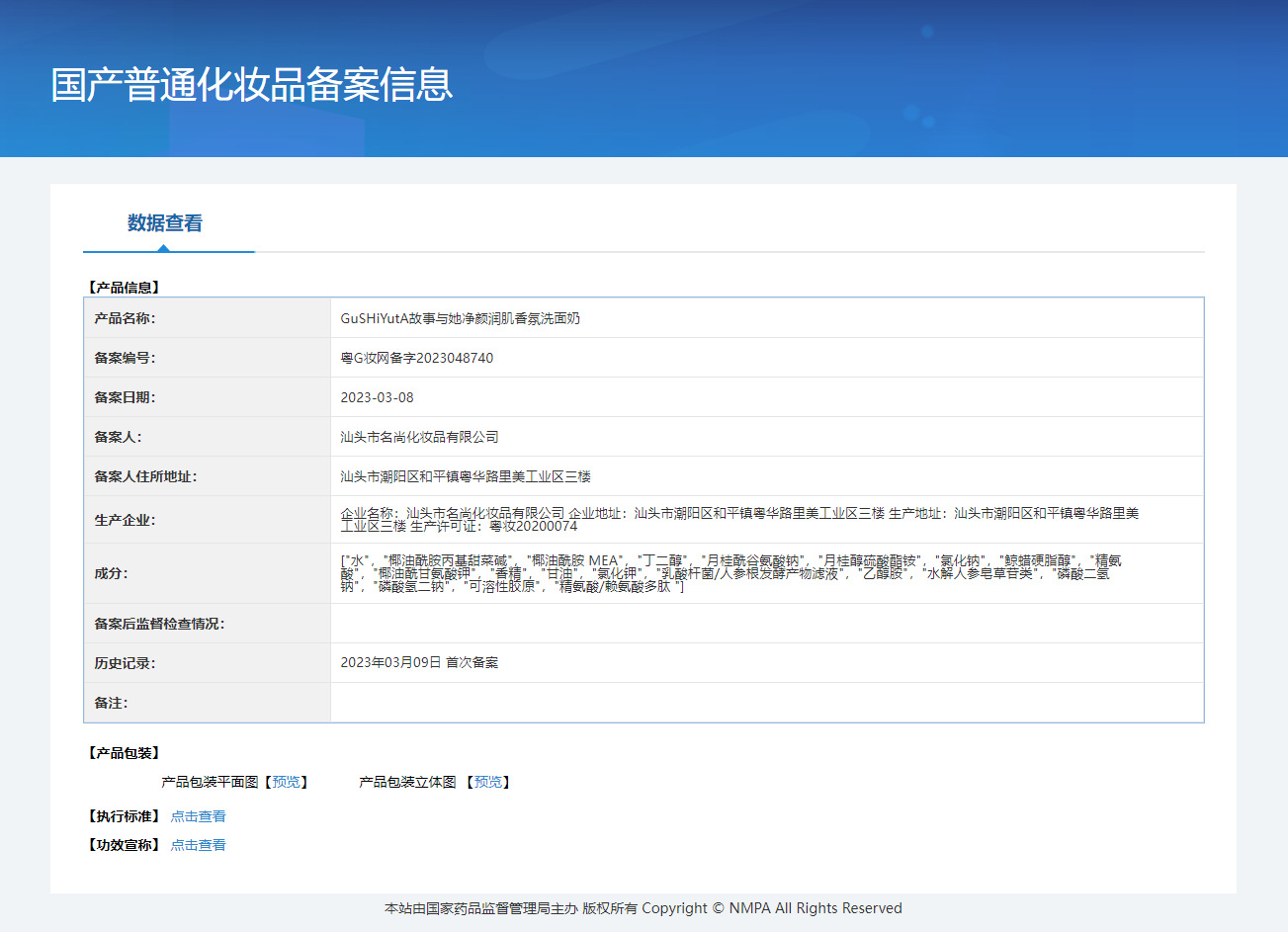Click the NMPA copyright footer text
Screen dimensions: 1288x932
click(643, 908)
